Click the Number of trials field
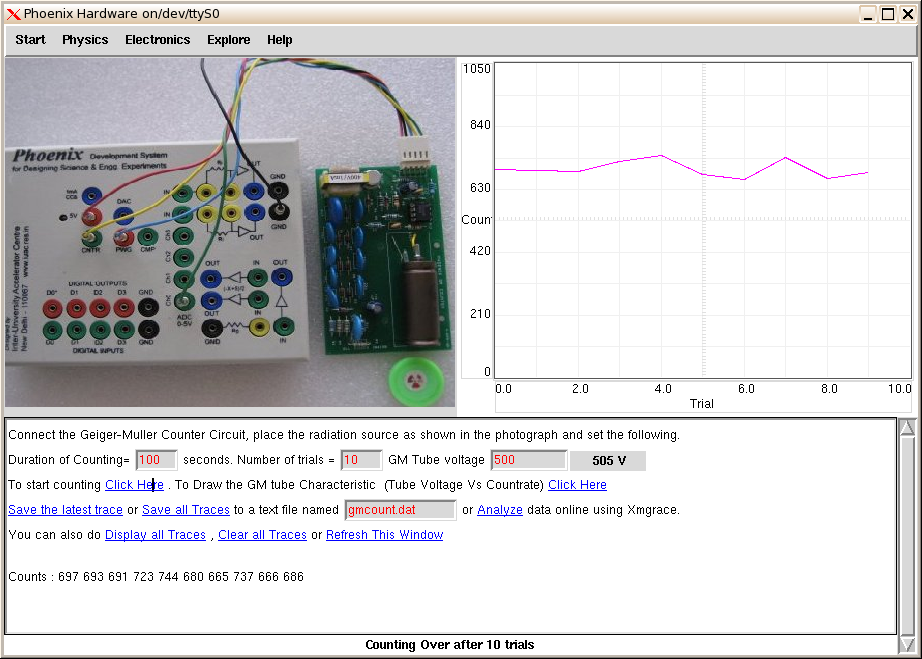922x659 pixels. tap(361, 460)
